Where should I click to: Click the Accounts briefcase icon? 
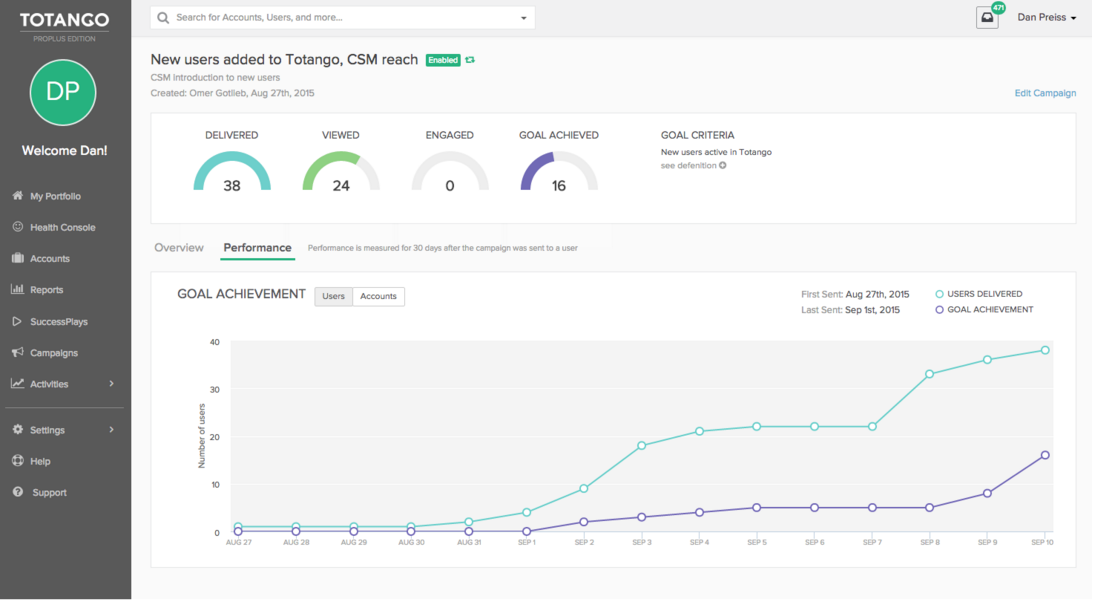17,258
